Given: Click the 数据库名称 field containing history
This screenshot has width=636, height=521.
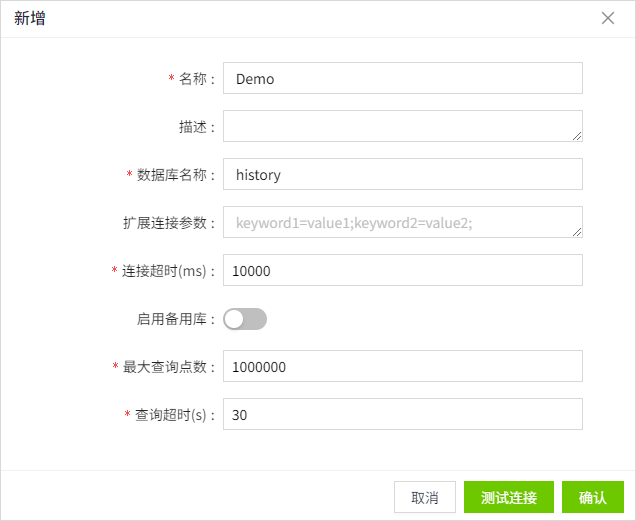Looking at the screenshot, I should pos(402,175).
